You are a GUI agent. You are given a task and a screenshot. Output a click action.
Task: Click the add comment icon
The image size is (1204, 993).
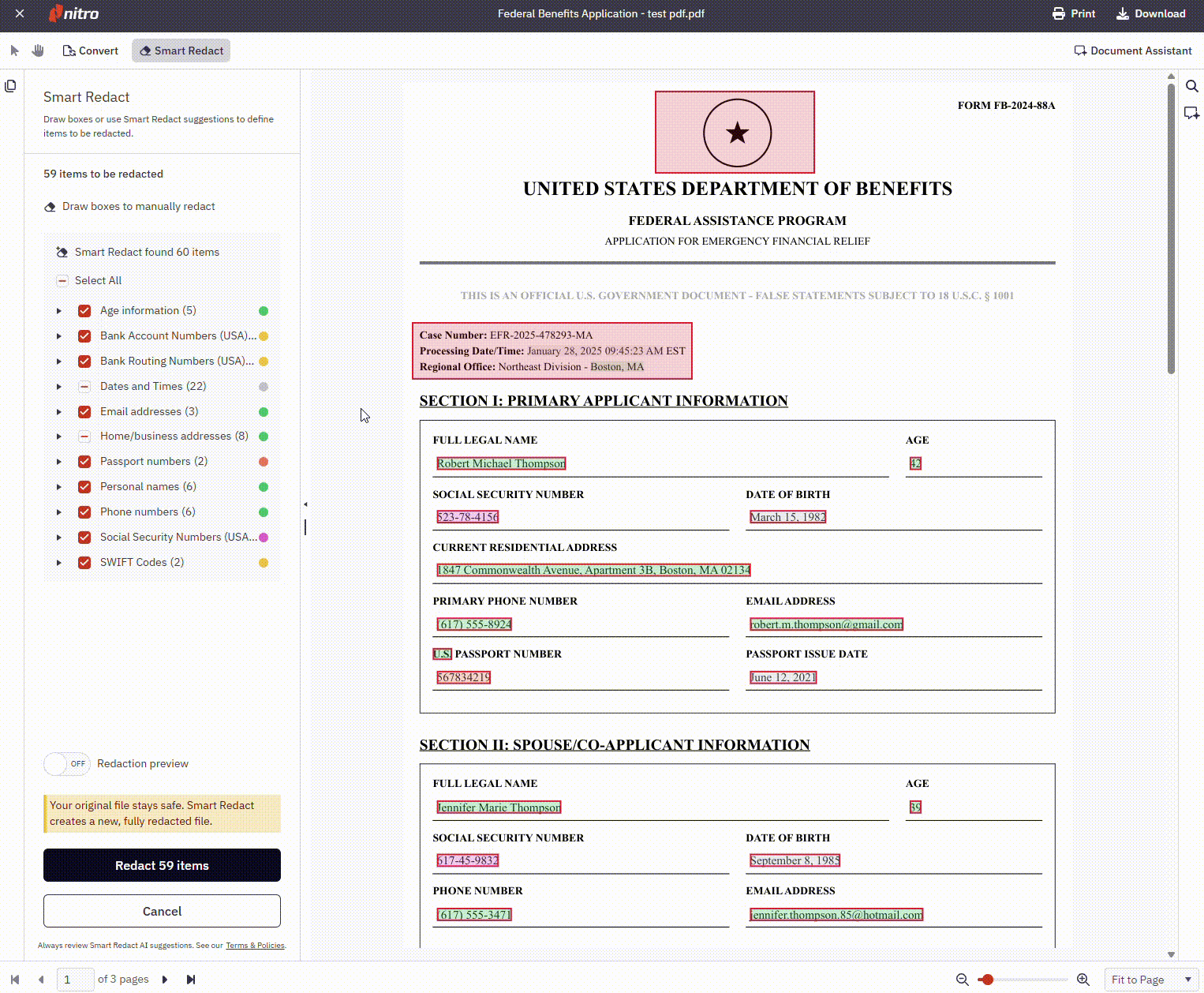pyautogui.click(x=1191, y=114)
